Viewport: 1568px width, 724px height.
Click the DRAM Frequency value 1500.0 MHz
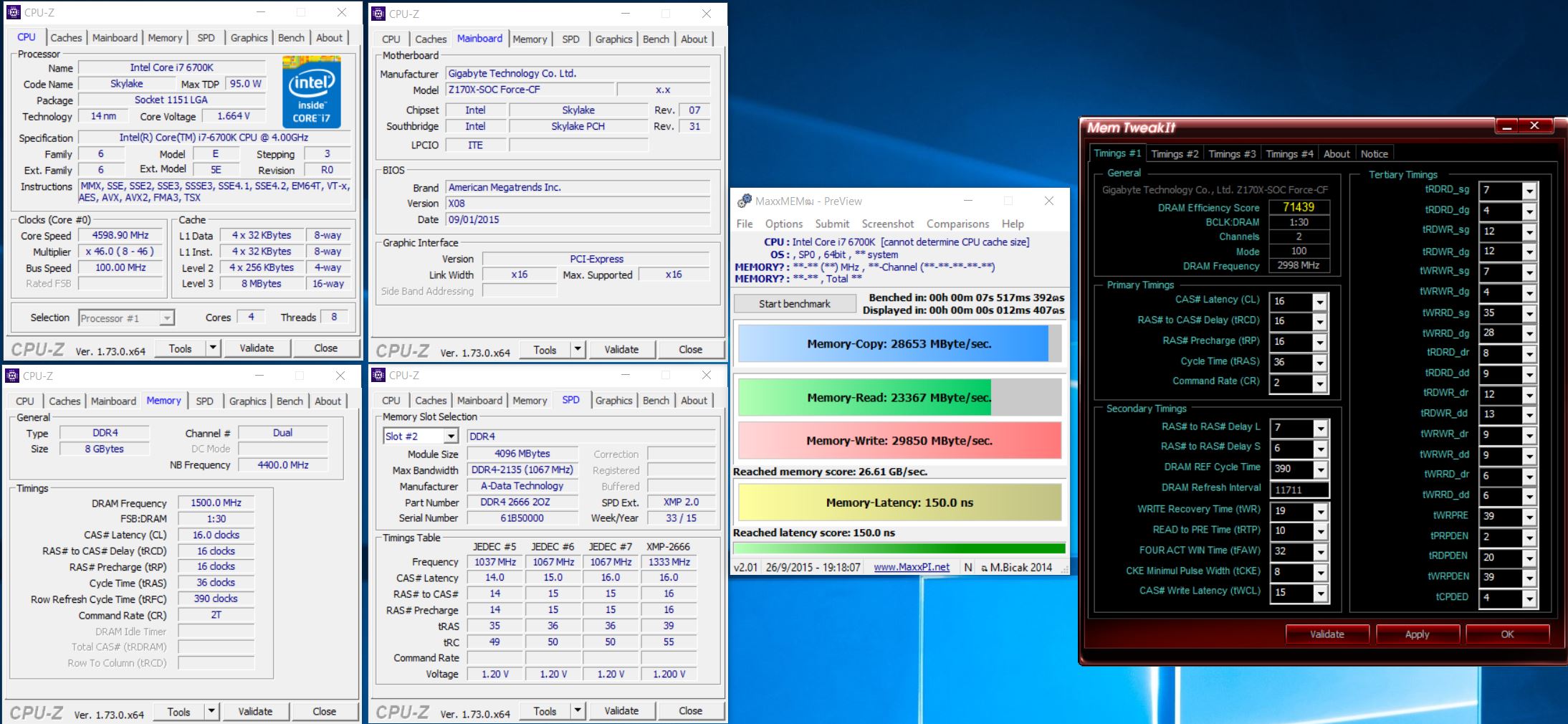click(216, 502)
